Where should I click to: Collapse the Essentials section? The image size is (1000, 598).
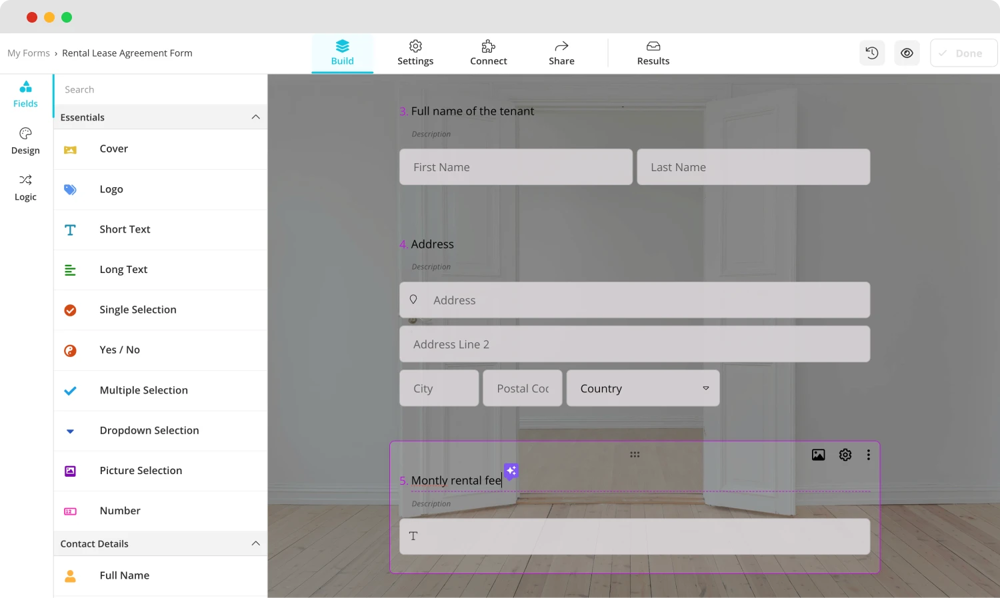pyautogui.click(x=255, y=117)
